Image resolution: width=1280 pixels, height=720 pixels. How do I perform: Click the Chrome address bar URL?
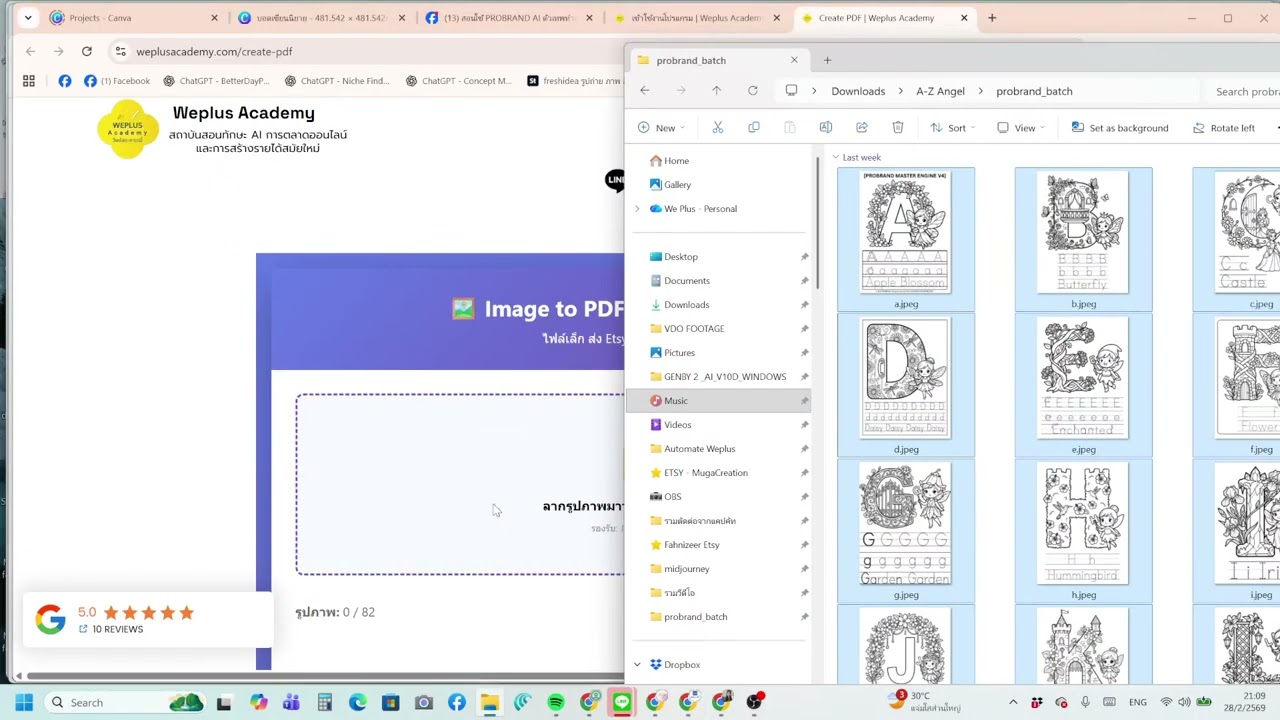(214, 51)
